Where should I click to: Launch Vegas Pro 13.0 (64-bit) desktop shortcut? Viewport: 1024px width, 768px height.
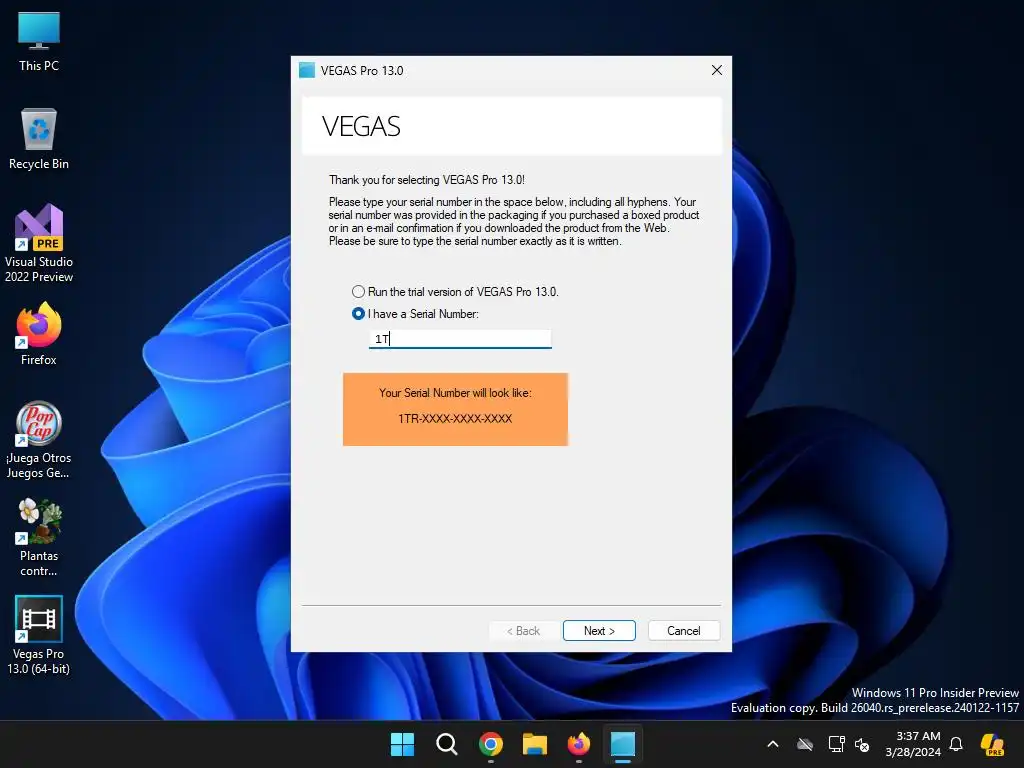[x=39, y=635]
